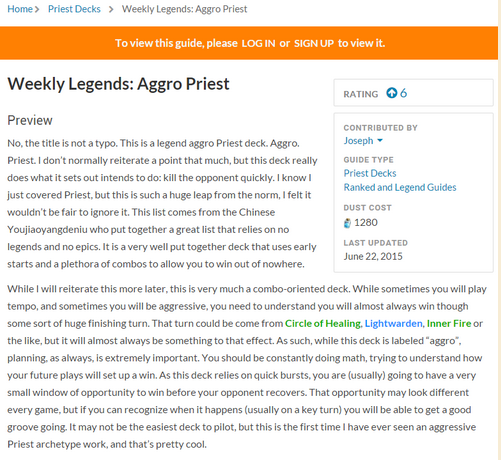Open Priest Decks in the breadcrumb
The width and height of the screenshot is (501, 460).
click(74, 9)
